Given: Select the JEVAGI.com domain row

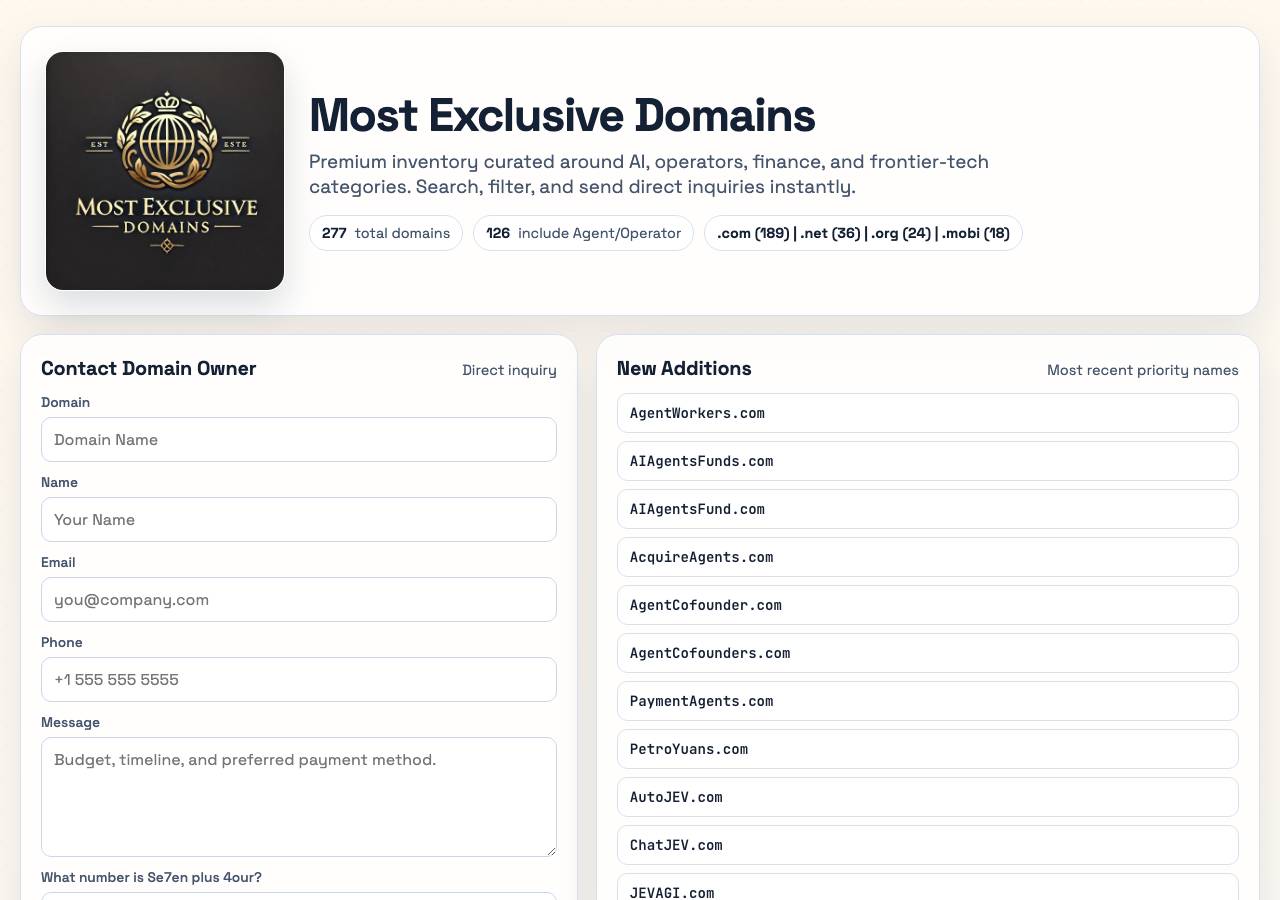Looking at the screenshot, I should [928, 887].
